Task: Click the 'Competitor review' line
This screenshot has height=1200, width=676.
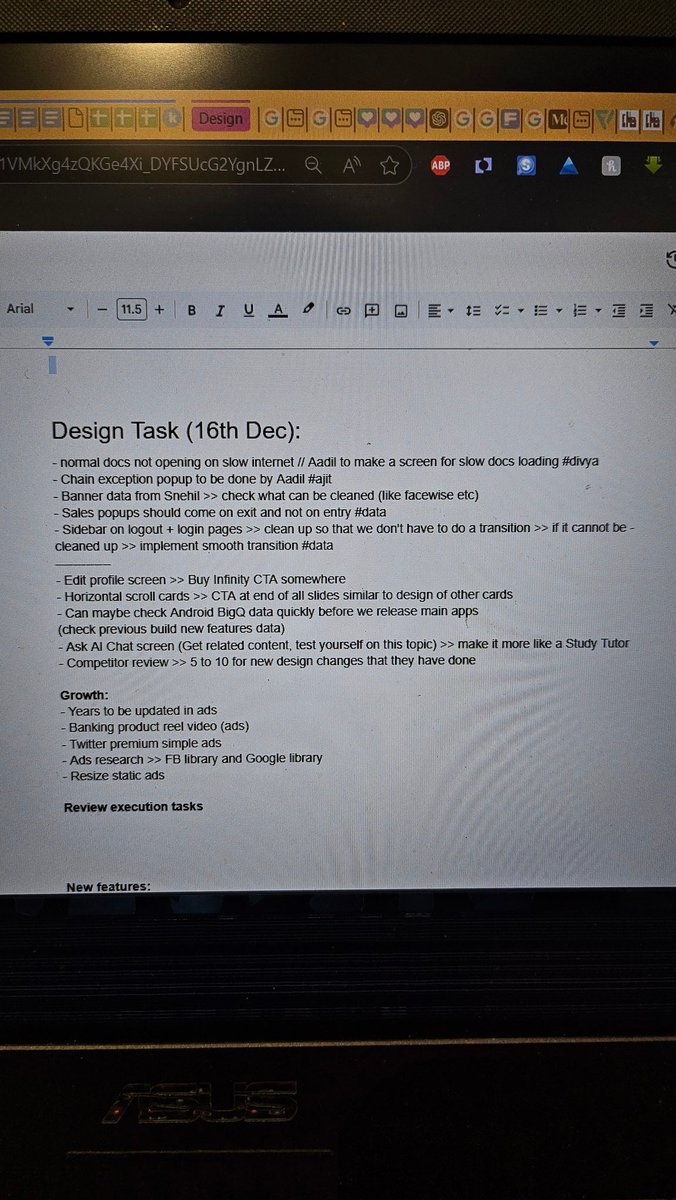Action: point(267,661)
